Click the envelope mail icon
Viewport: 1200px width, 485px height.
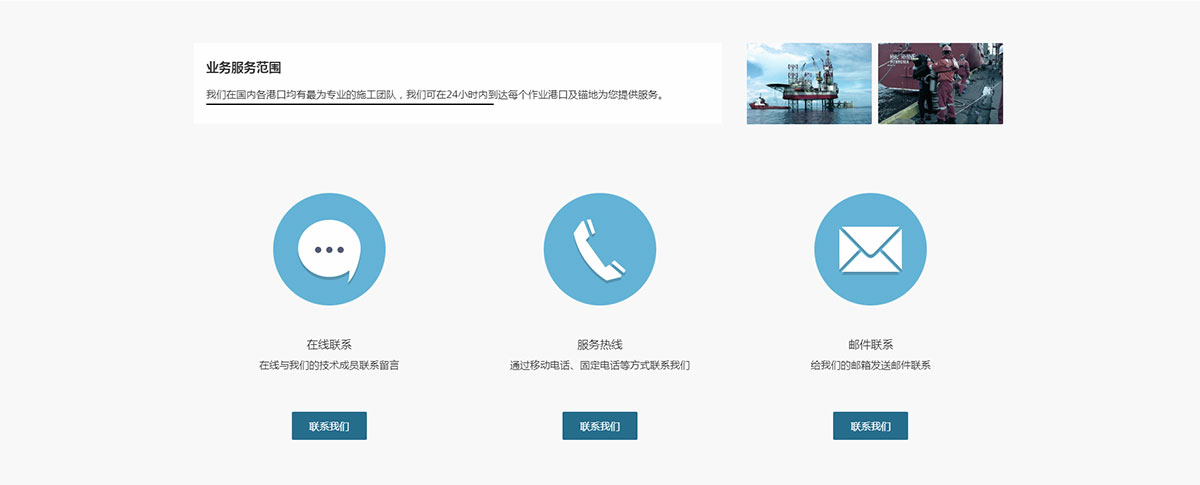870,249
